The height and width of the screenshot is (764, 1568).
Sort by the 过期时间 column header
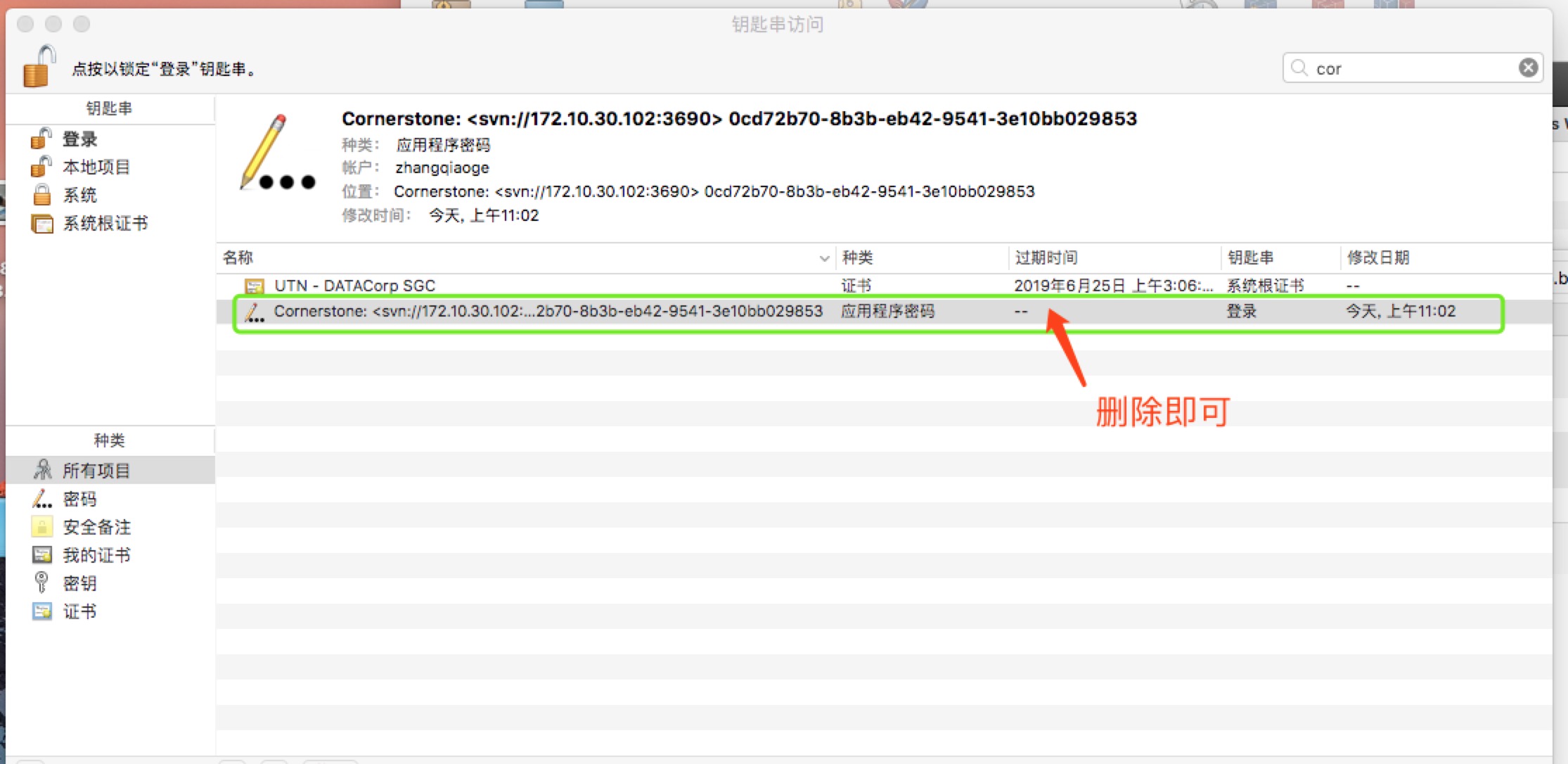[x=1114, y=257]
